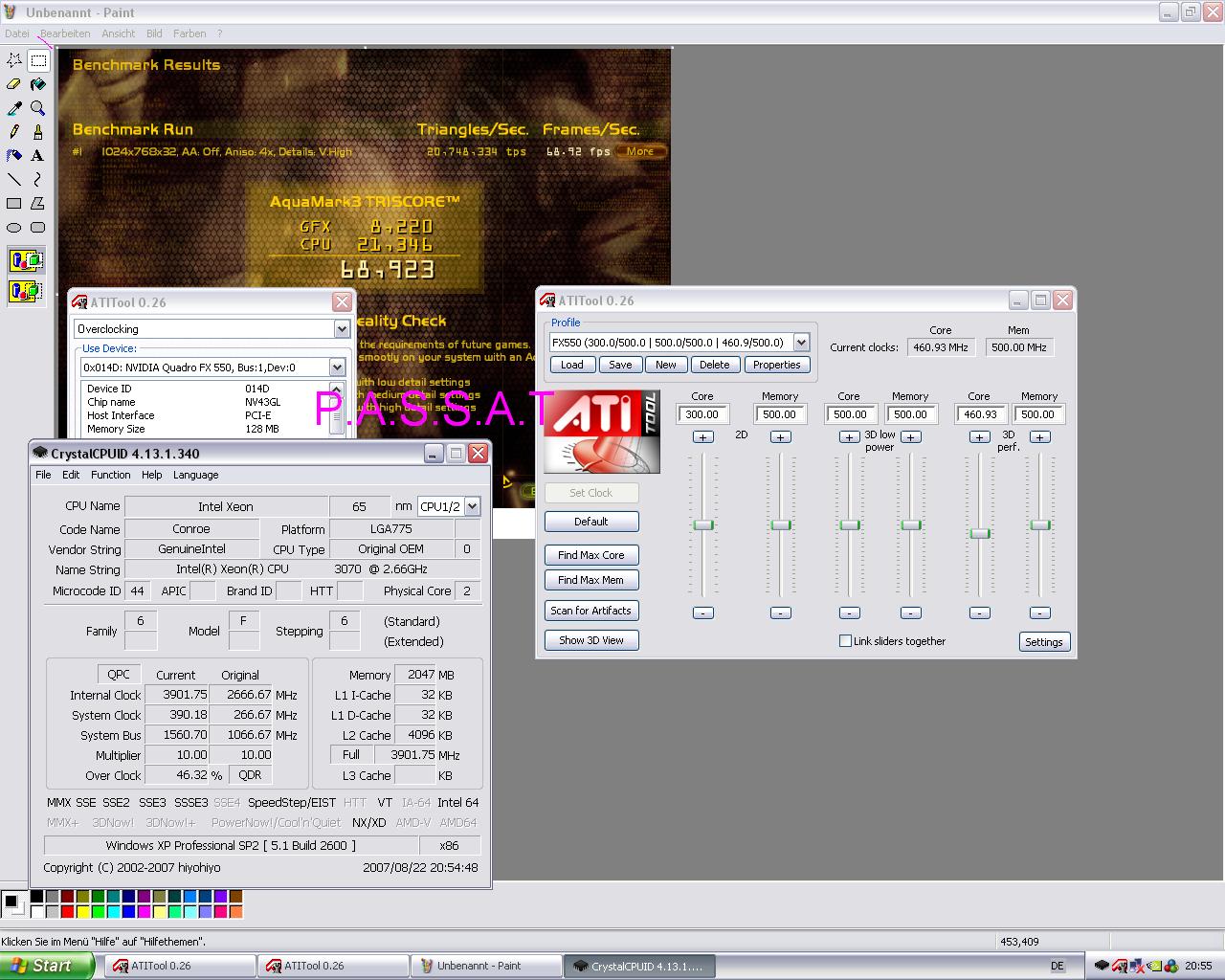Click the Save profile button
1225x980 pixels.
(x=620, y=365)
